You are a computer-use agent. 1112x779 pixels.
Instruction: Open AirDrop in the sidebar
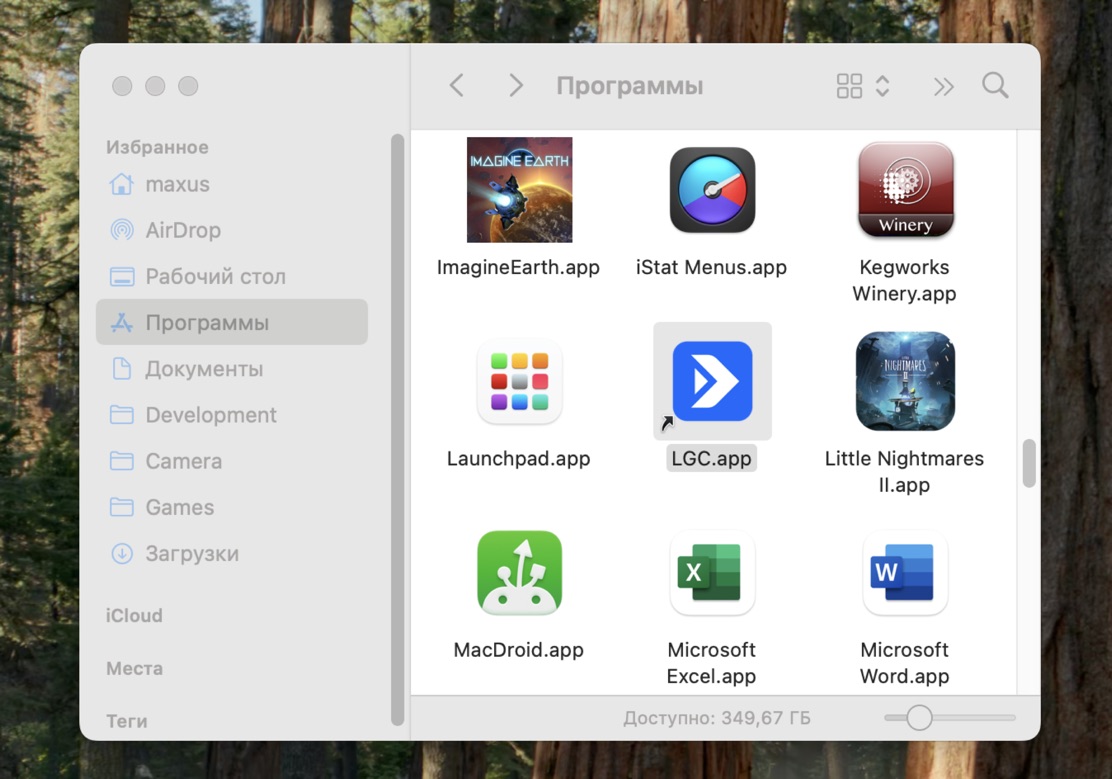(x=231, y=231)
